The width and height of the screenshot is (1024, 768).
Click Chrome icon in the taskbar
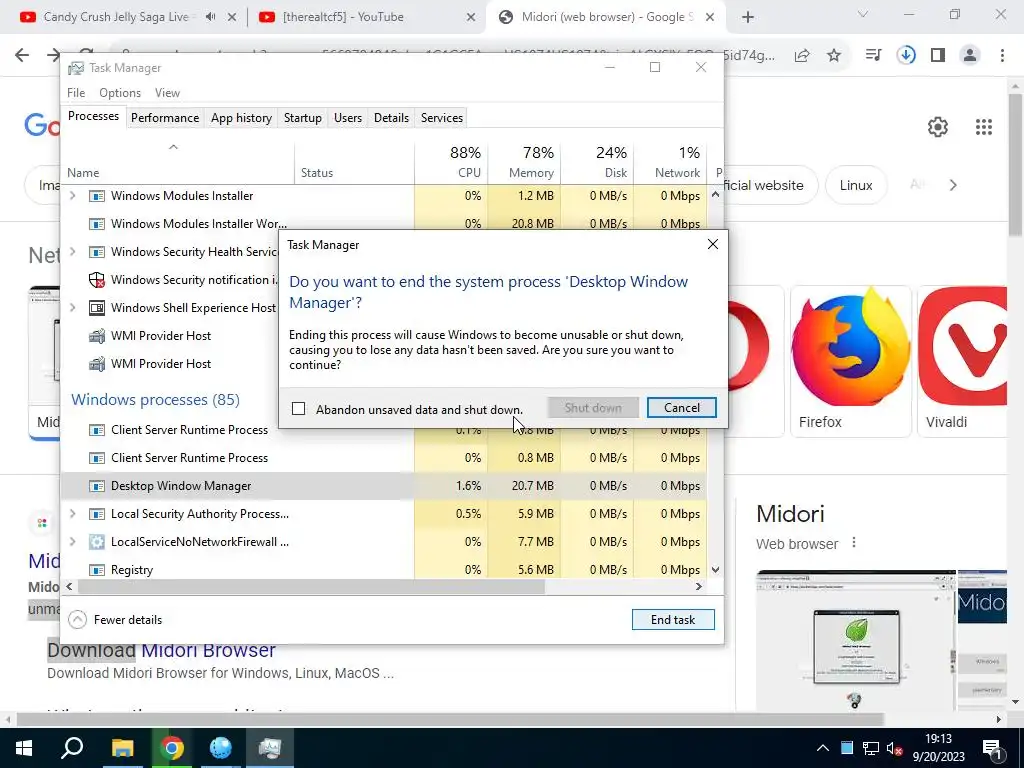[172, 748]
